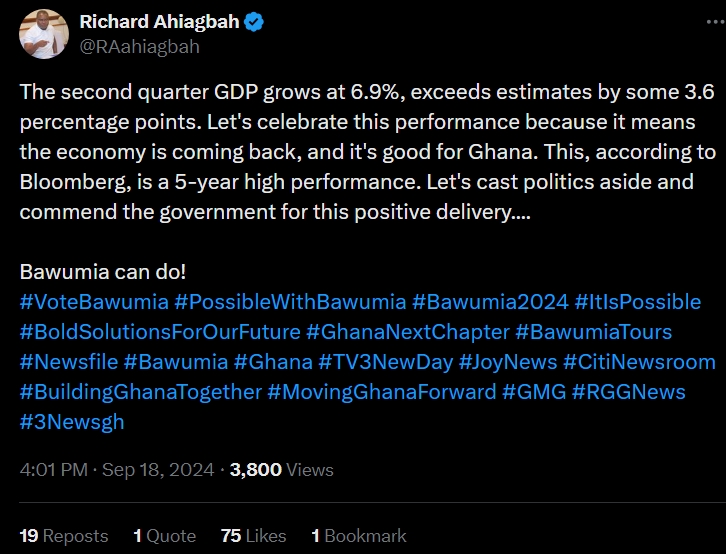
Task: Click the #Newsfile hashtag
Action: (x=68, y=361)
